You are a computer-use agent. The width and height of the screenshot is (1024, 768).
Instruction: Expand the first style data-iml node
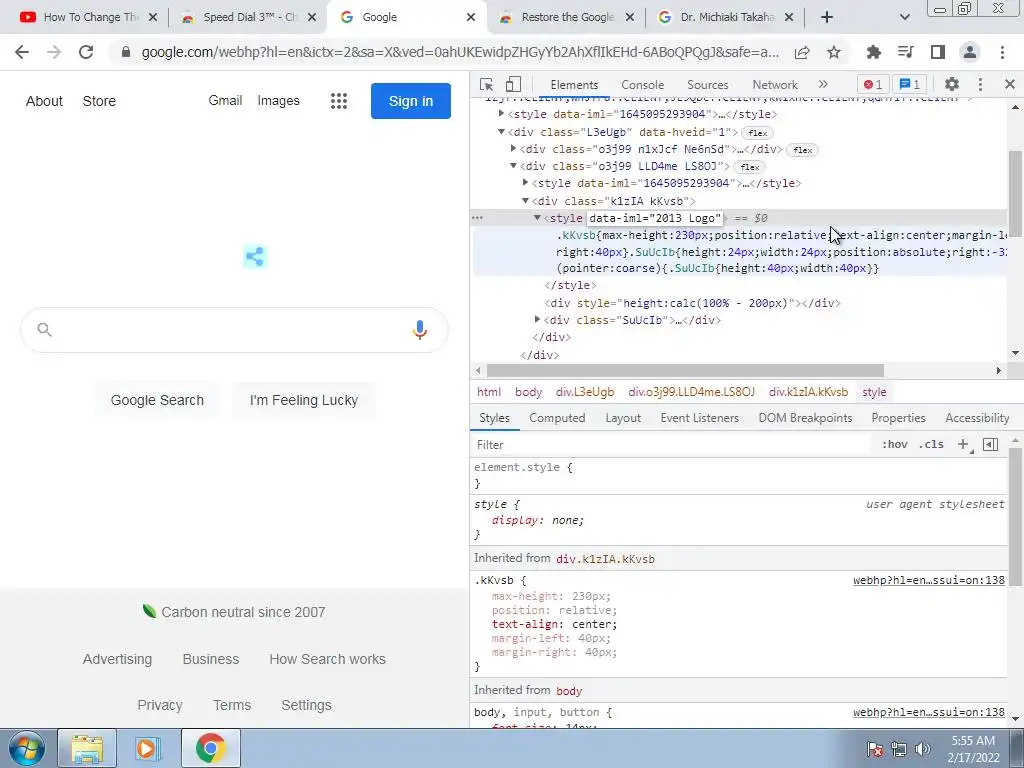[502, 114]
